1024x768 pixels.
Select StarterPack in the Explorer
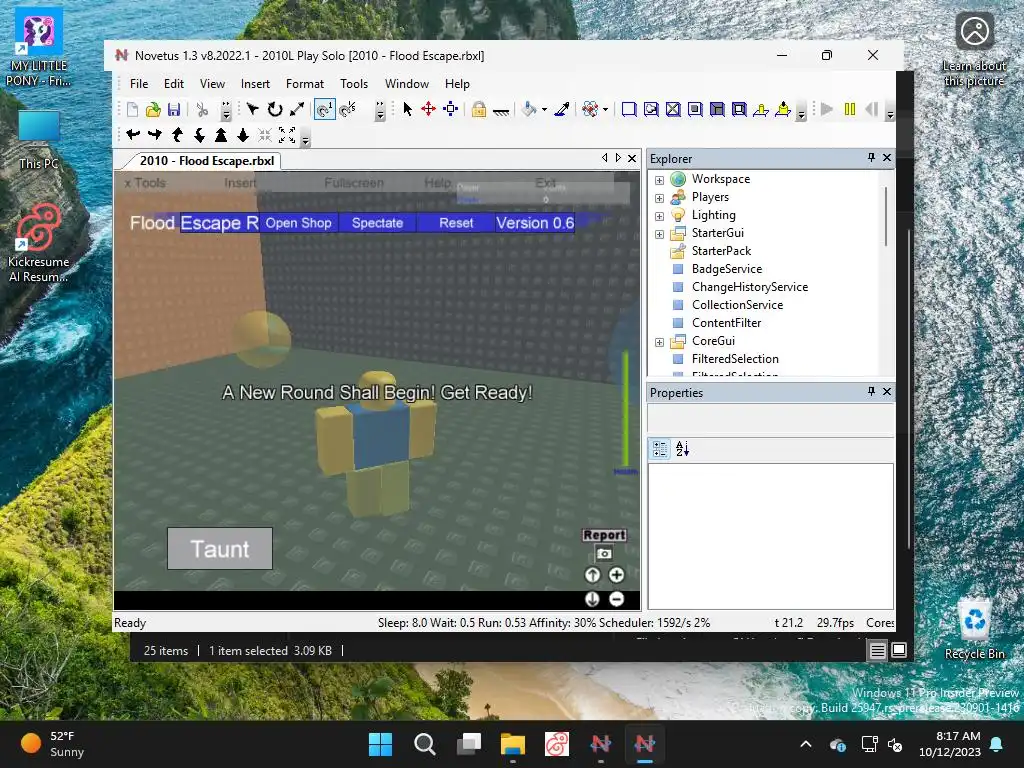tap(721, 251)
